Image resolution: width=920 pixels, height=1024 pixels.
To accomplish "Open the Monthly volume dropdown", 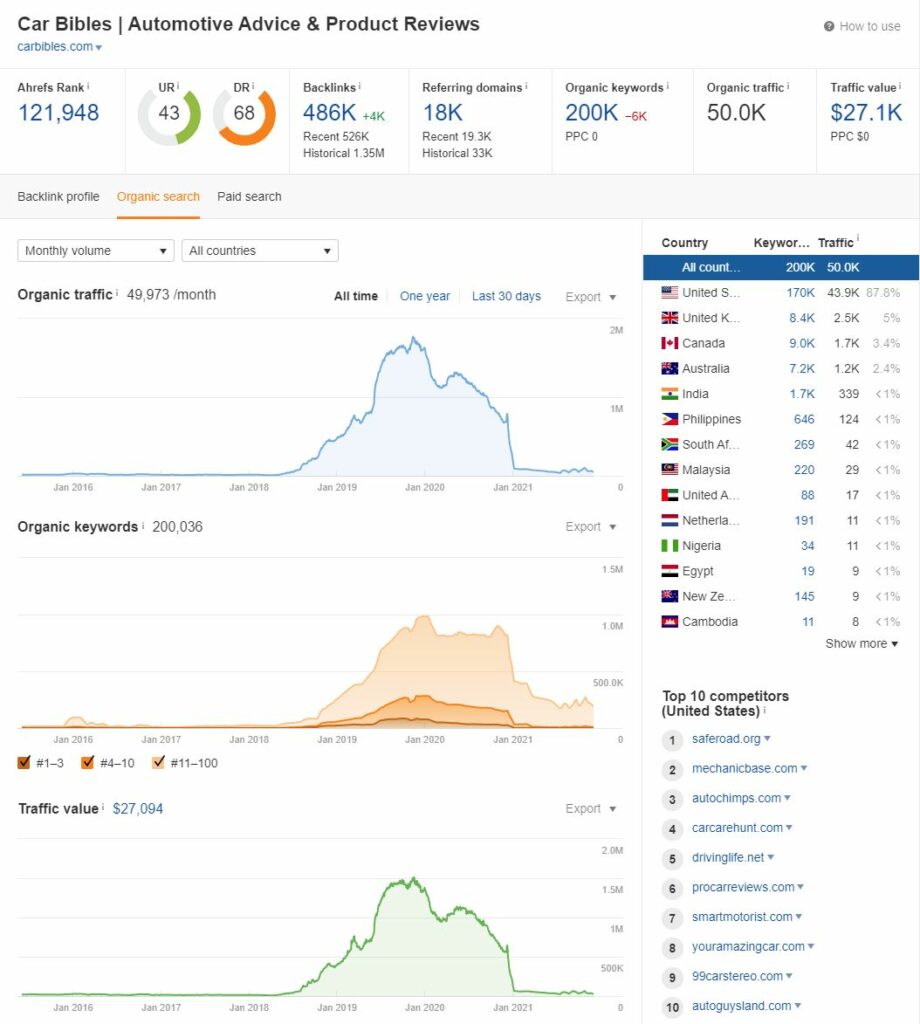I will (96, 251).
